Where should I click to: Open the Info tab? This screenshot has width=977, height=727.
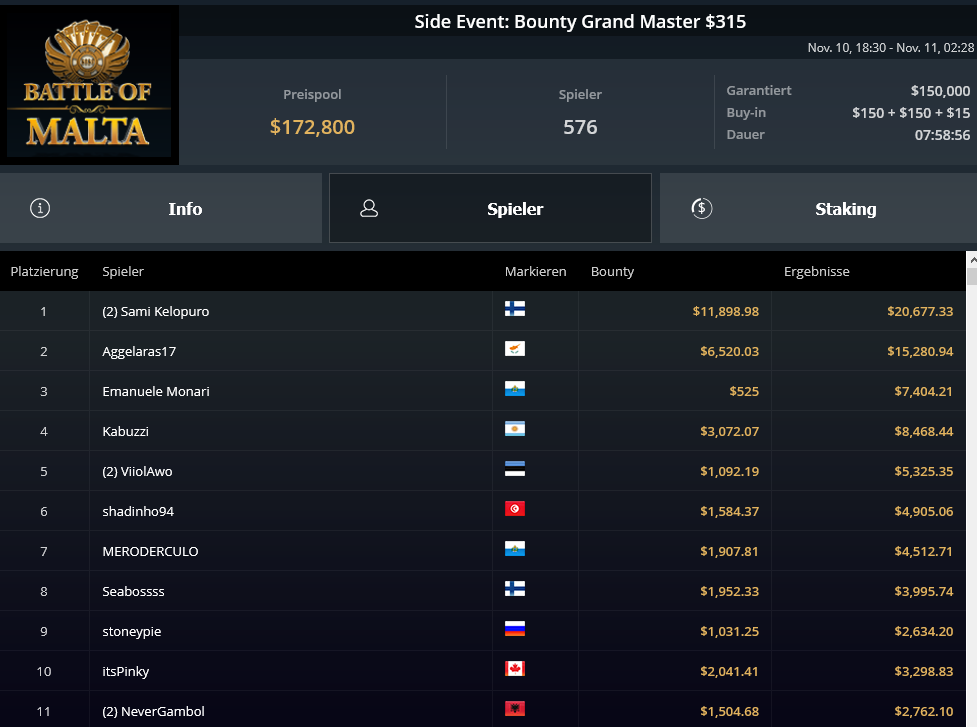point(161,208)
